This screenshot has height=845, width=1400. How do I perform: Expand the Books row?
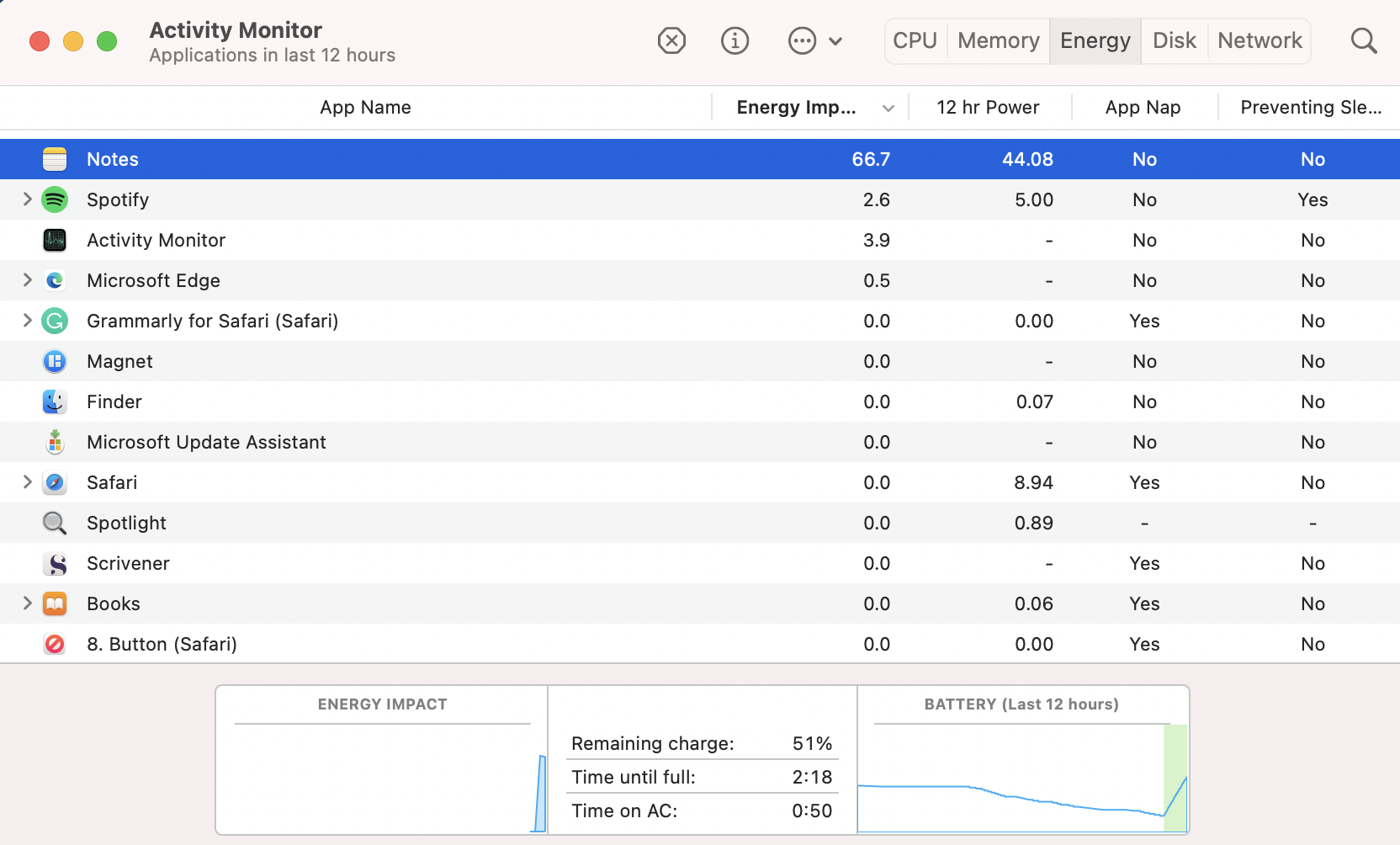[27, 603]
